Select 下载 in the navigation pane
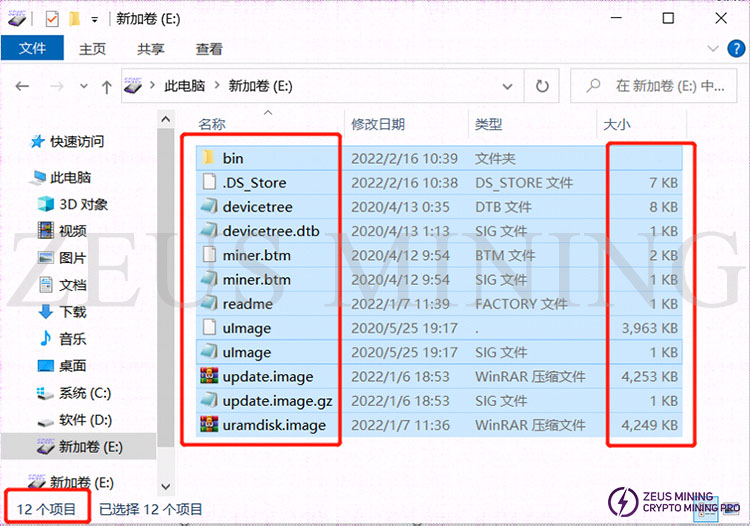 click(x=62, y=312)
